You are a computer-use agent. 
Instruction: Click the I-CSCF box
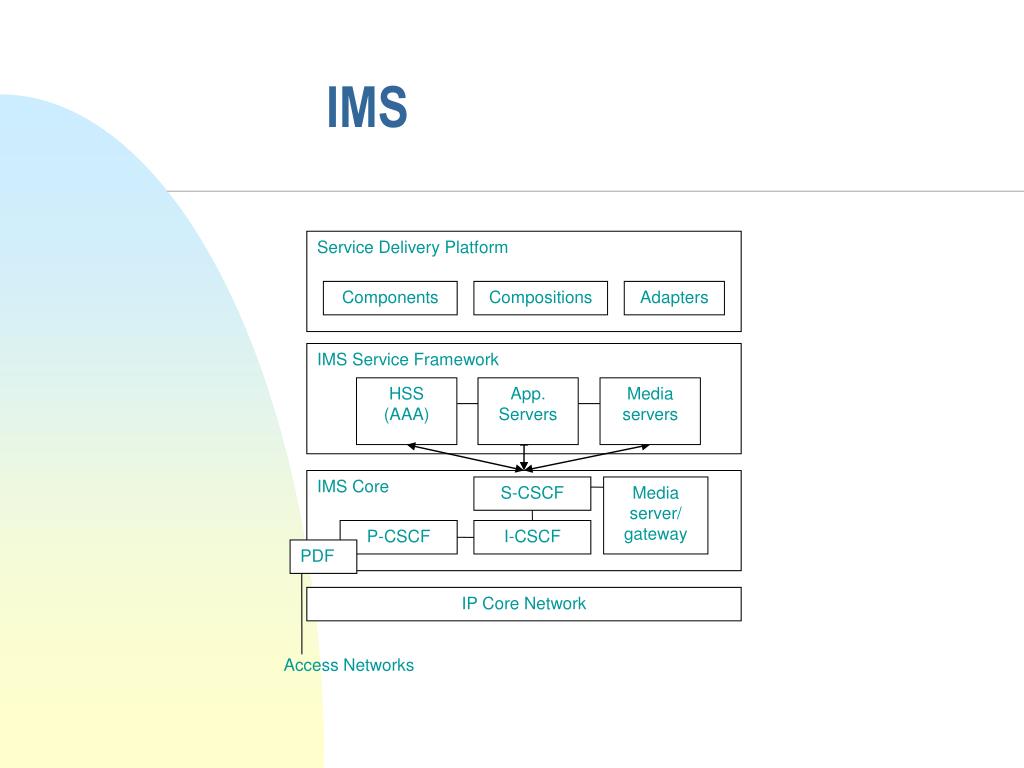[x=532, y=537]
